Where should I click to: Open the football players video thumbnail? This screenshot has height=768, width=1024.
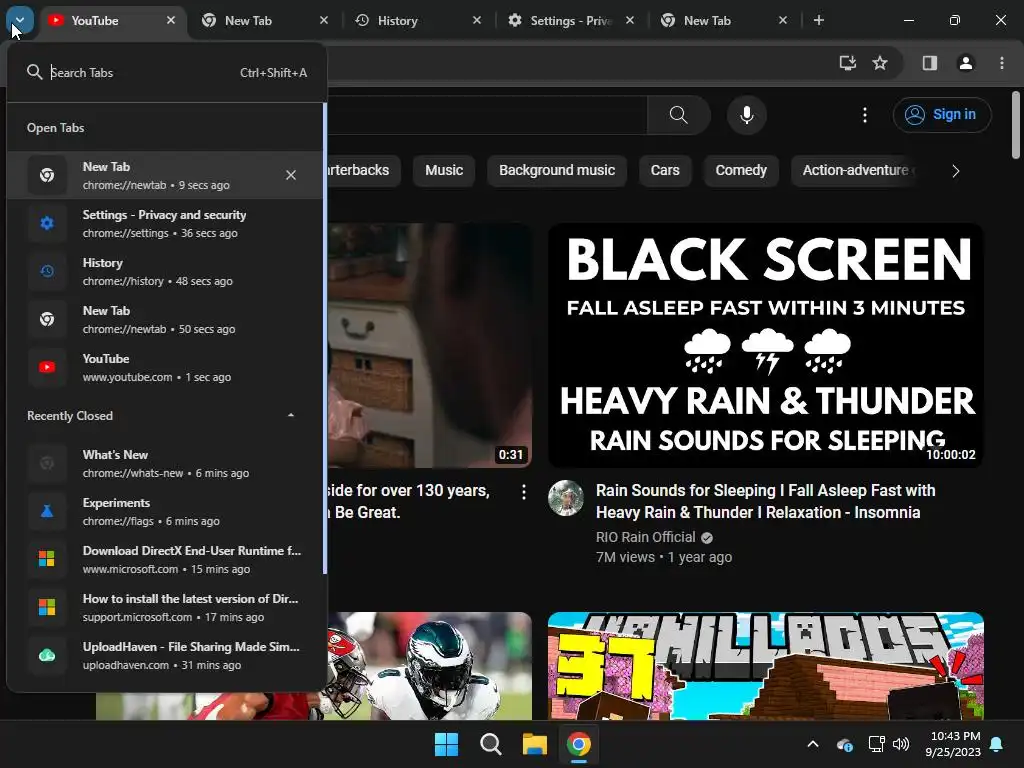tap(430, 666)
